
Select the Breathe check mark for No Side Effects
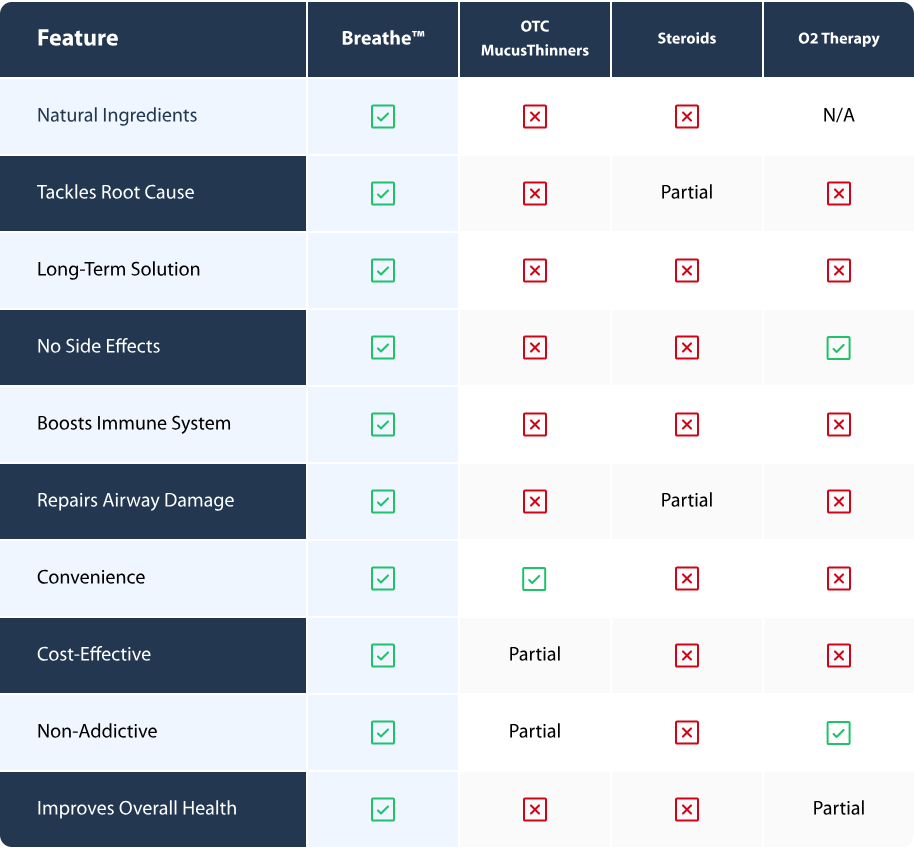pos(383,347)
